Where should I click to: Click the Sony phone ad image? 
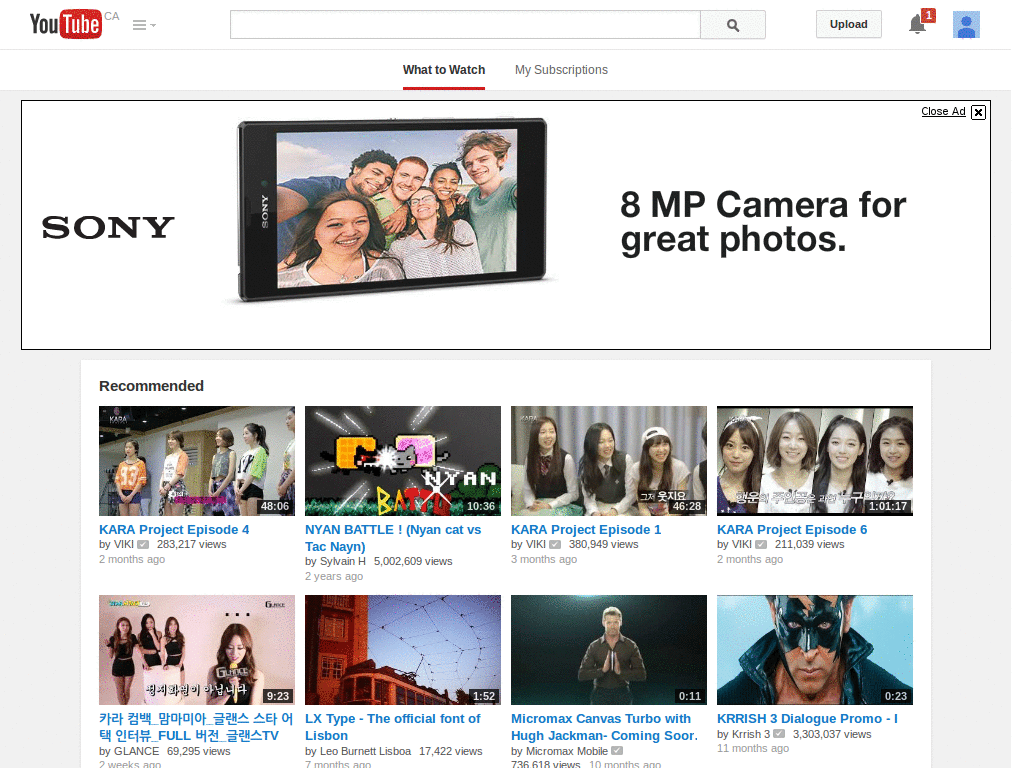click(x=392, y=209)
